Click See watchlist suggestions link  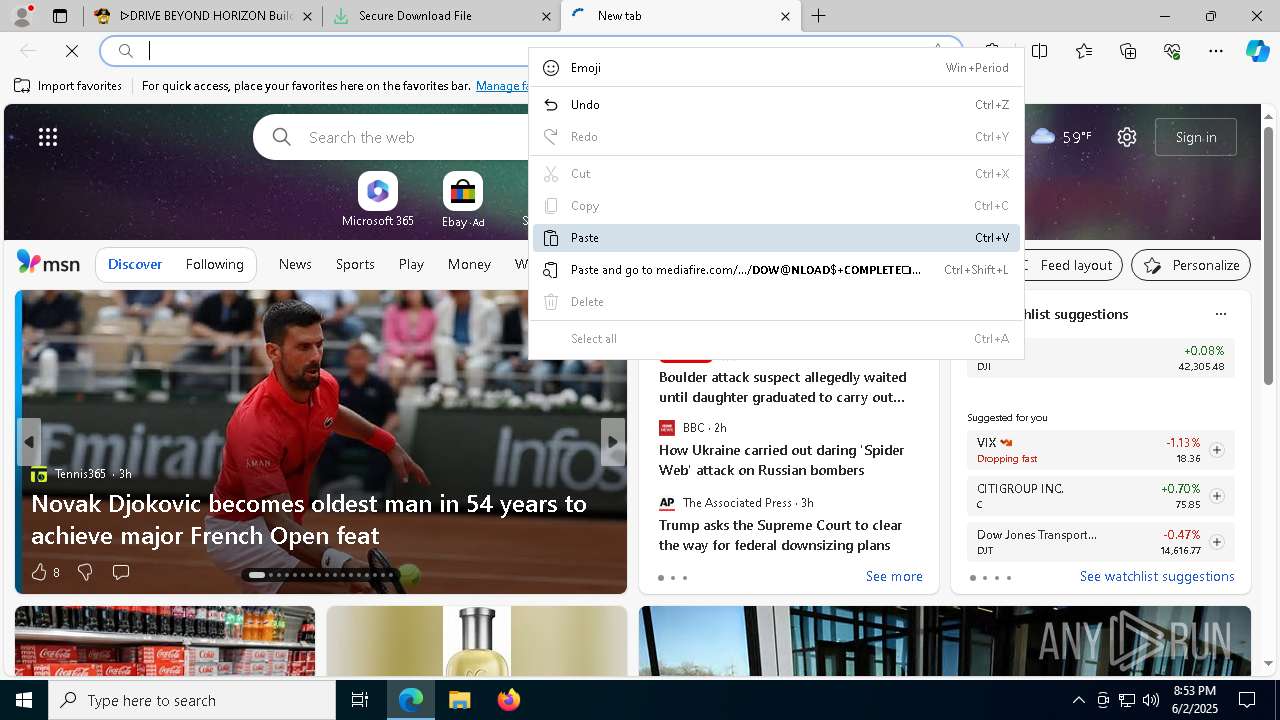(x=1157, y=576)
